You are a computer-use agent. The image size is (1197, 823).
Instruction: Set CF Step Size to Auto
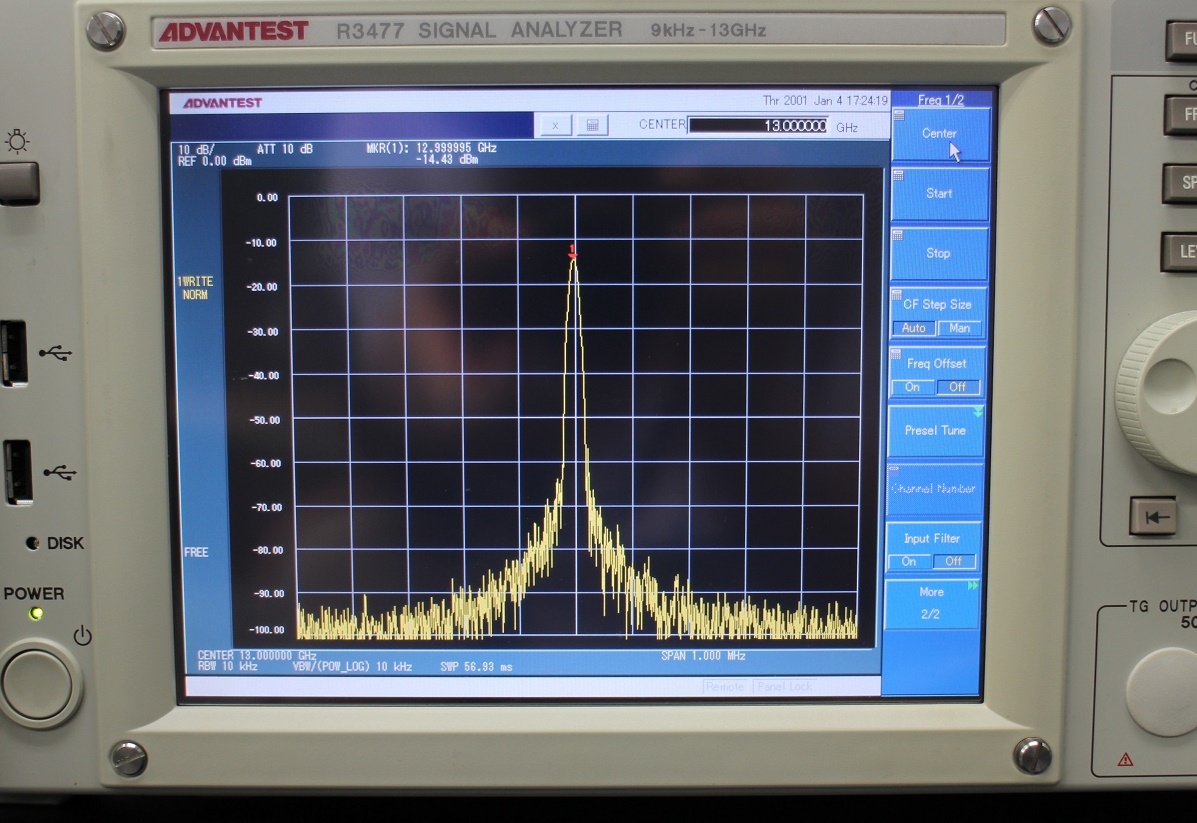[914, 328]
